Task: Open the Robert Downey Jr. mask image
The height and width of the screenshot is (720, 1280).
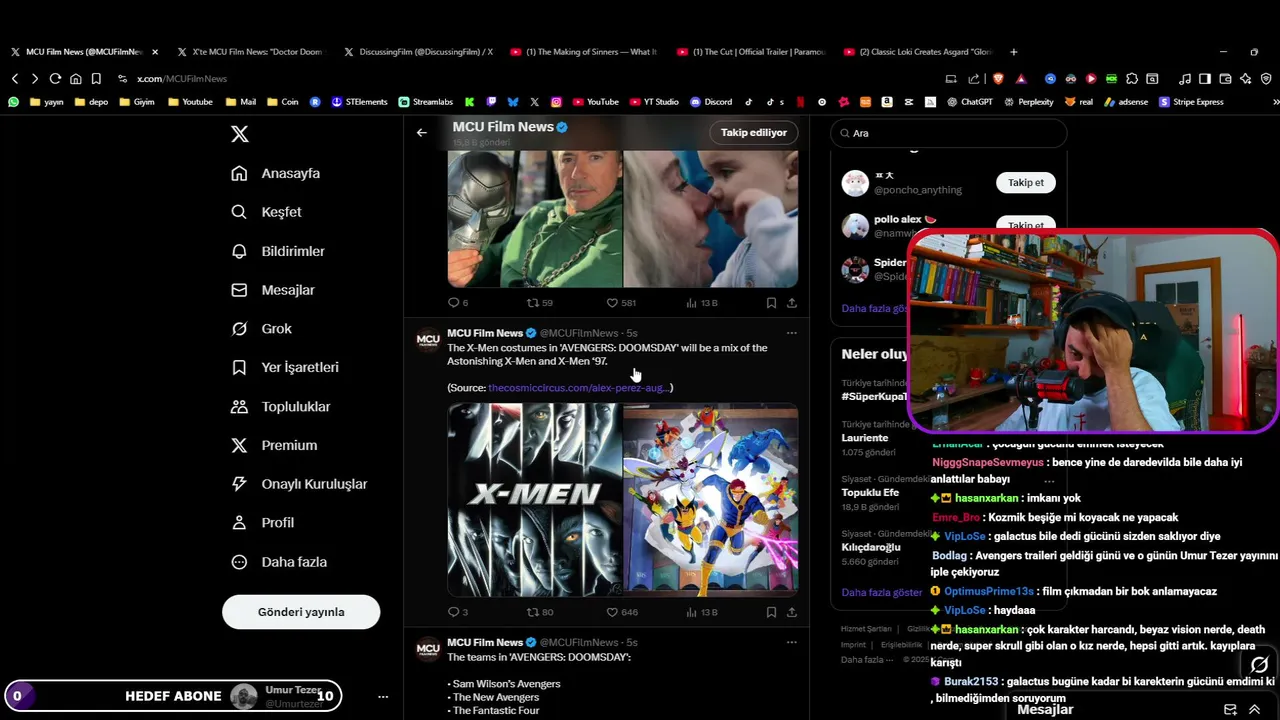Action: tap(534, 219)
